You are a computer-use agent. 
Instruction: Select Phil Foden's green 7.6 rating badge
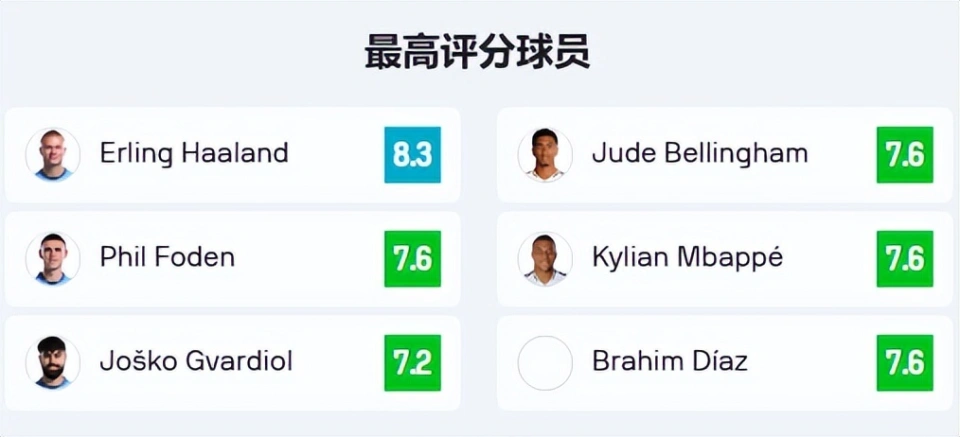pyautogui.click(x=413, y=259)
